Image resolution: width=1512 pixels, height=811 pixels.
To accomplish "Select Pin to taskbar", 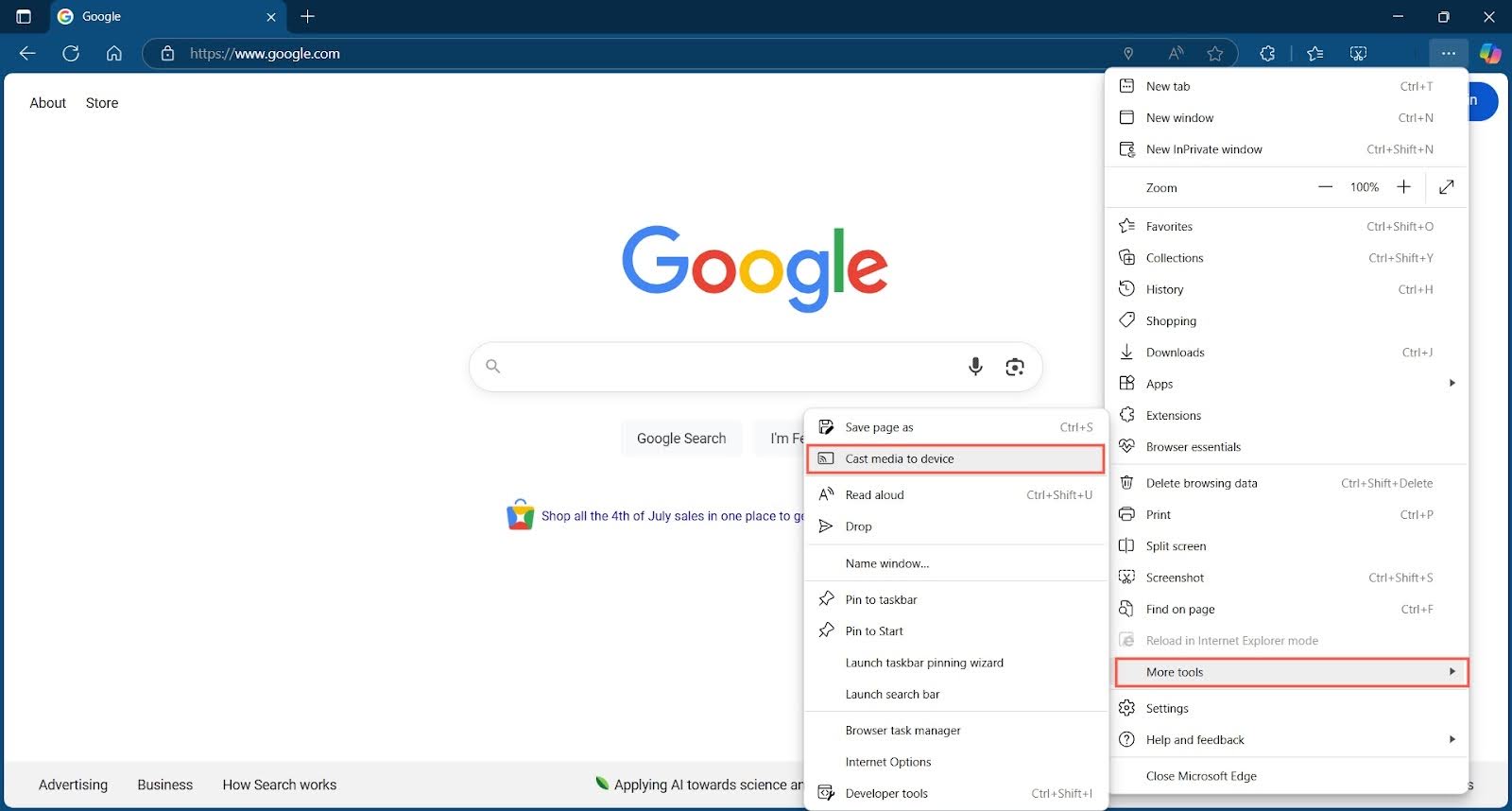I will click(955, 599).
